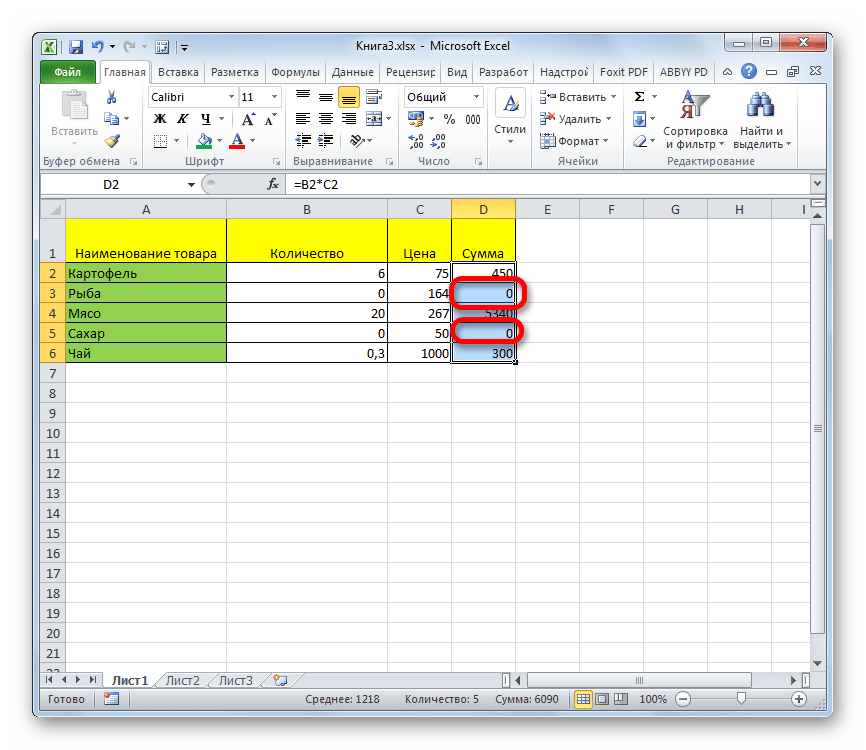Viewport: 866px width, 750px height.
Task: Open the Name Box dropdown arrow
Action: 191,185
